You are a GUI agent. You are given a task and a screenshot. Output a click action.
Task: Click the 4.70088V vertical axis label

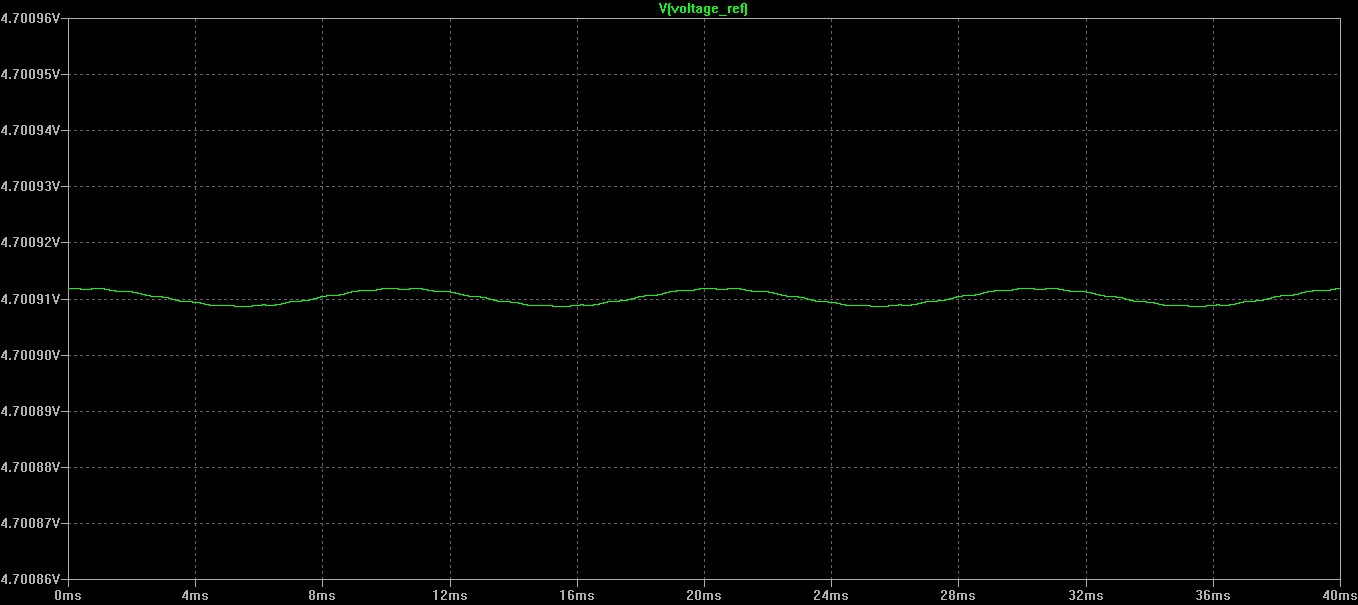tap(30, 467)
